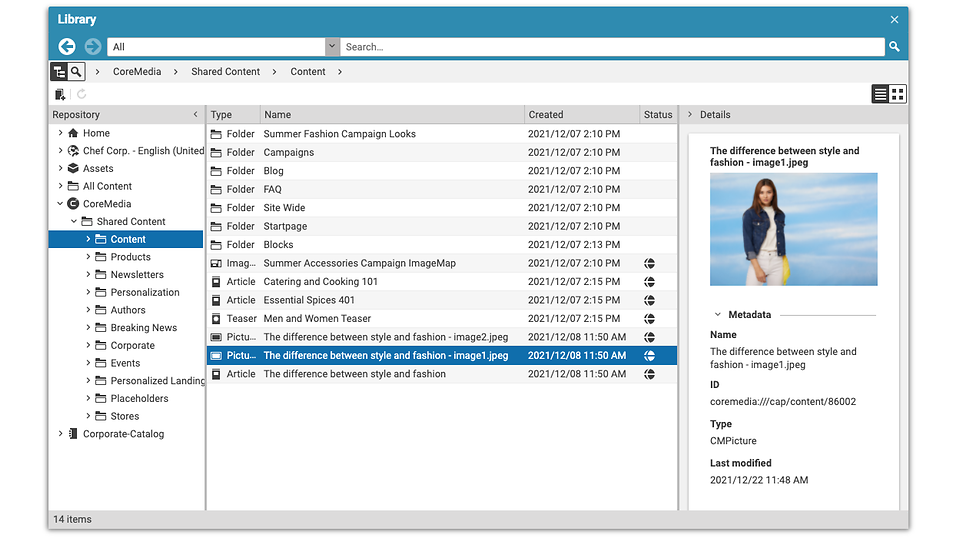Select the Breaking News folder in tree
960x540 pixels.
[144, 328]
